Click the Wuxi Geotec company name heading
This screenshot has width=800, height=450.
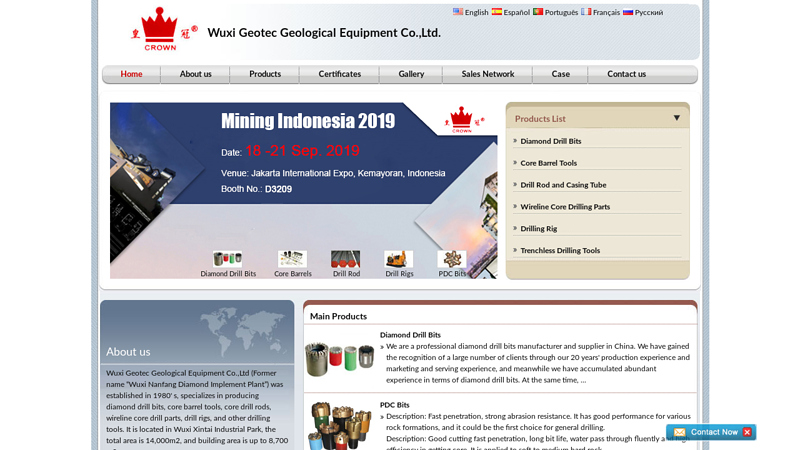click(x=324, y=33)
